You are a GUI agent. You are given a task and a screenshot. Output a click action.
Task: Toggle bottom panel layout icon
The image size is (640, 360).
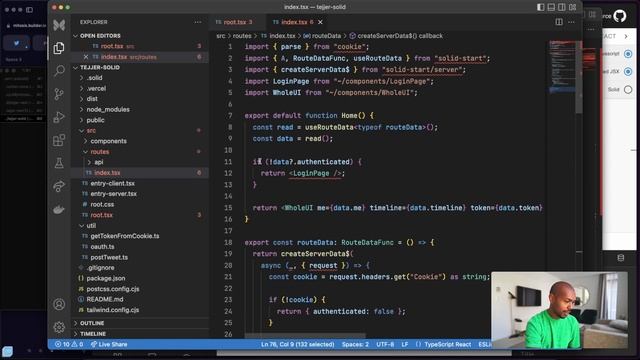551,7
